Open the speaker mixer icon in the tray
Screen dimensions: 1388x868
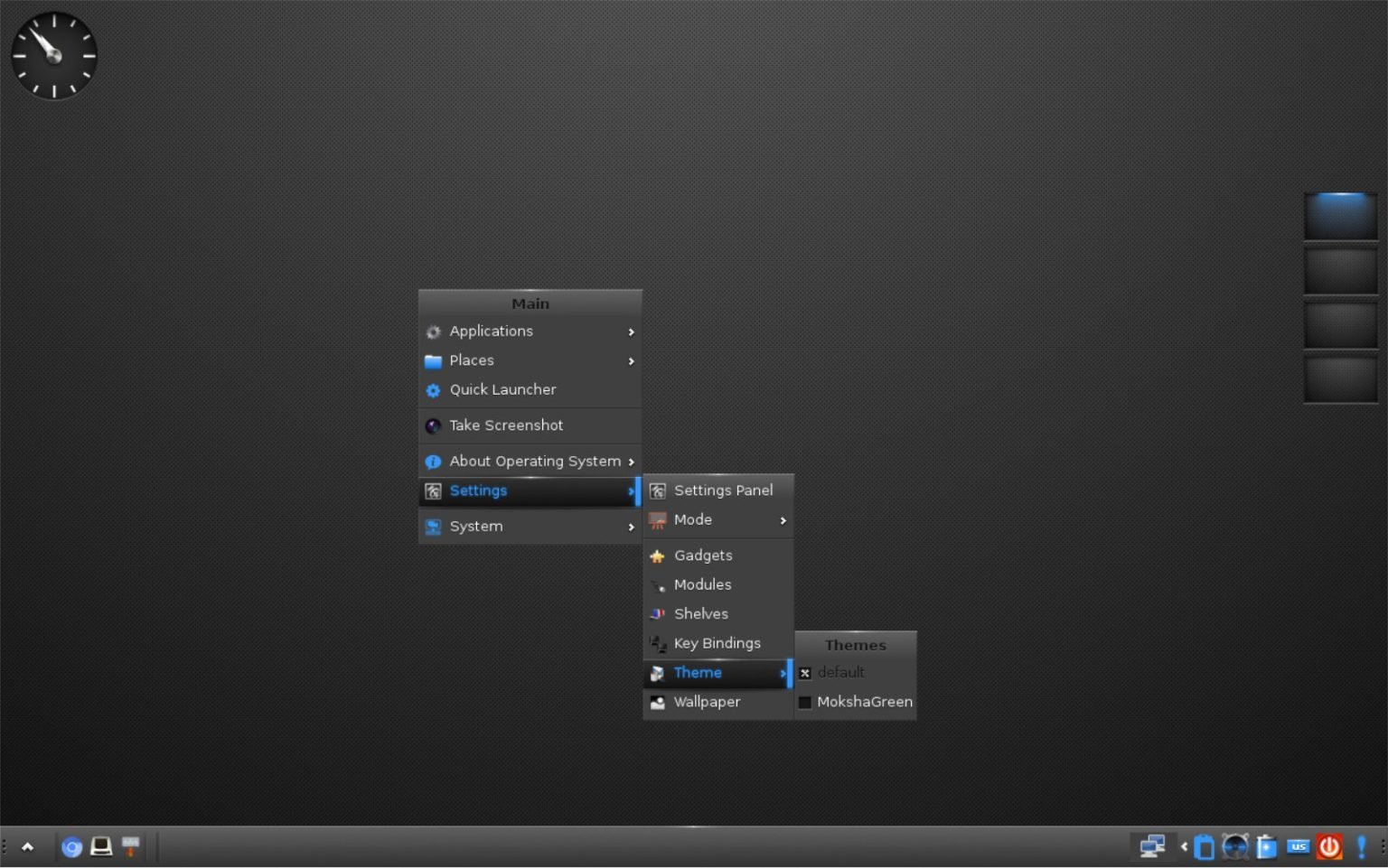tap(1235, 847)
